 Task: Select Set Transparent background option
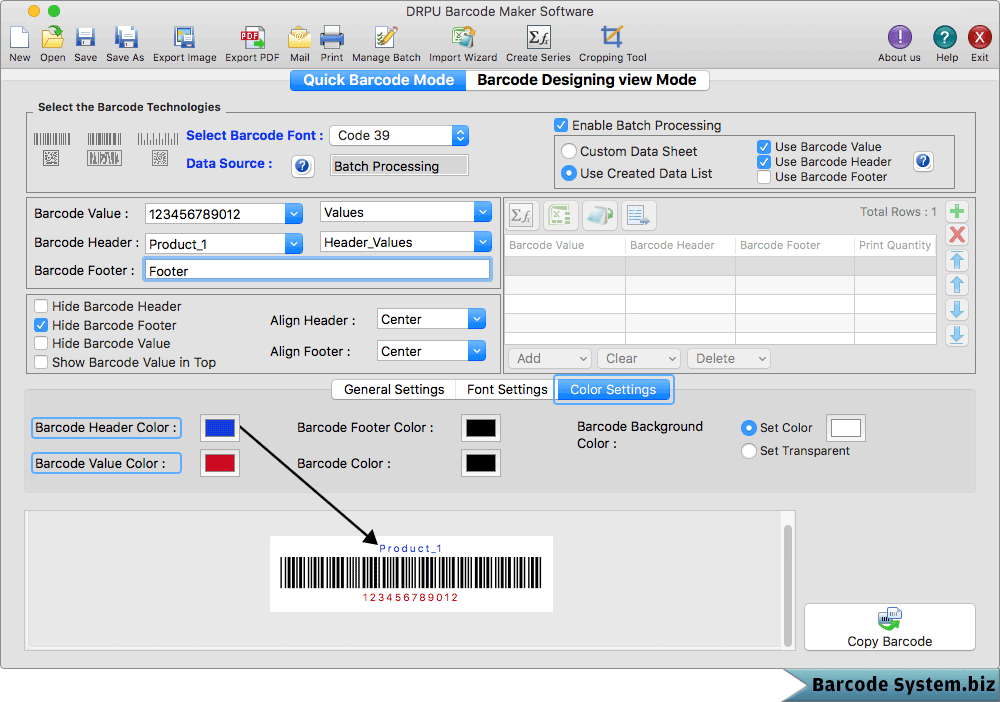(749, 451)
